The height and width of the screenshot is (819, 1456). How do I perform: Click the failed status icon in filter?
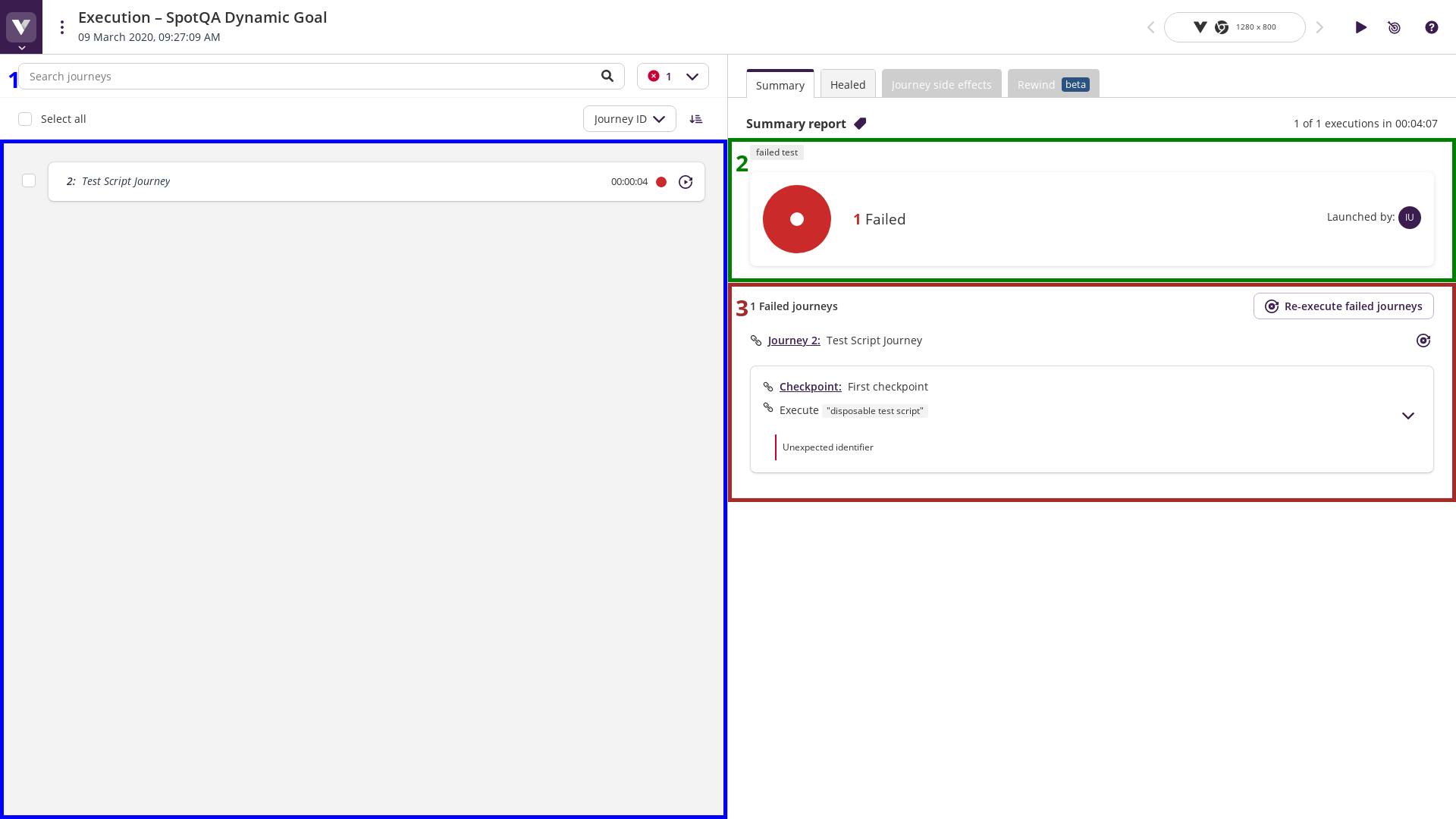(x=654, y=76)
